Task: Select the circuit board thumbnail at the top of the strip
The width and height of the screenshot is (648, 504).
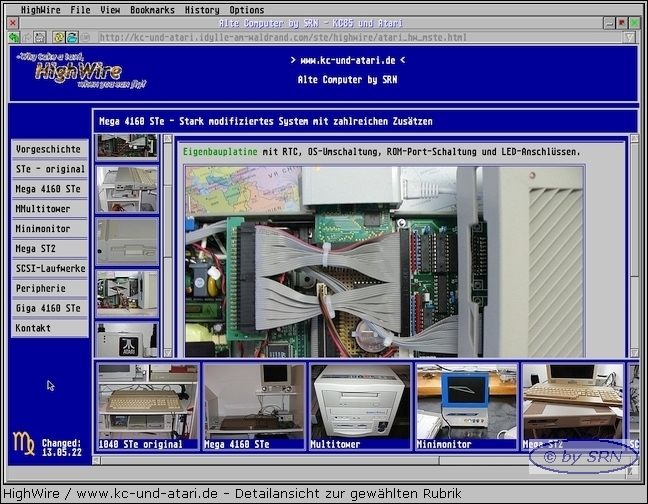Action: (127, 147)
